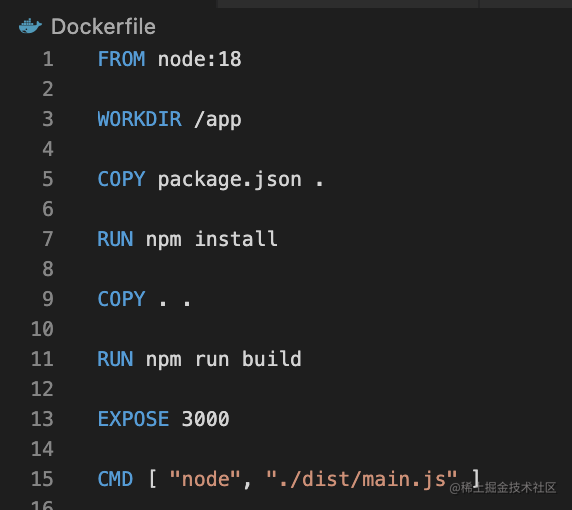Click package.json text on line 5

click(x=229, y=180)
